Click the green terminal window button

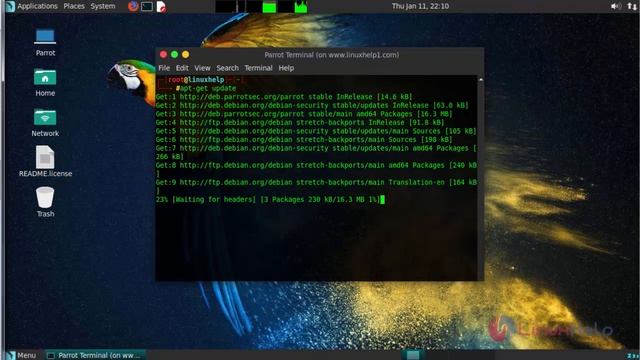coord(174,54)
